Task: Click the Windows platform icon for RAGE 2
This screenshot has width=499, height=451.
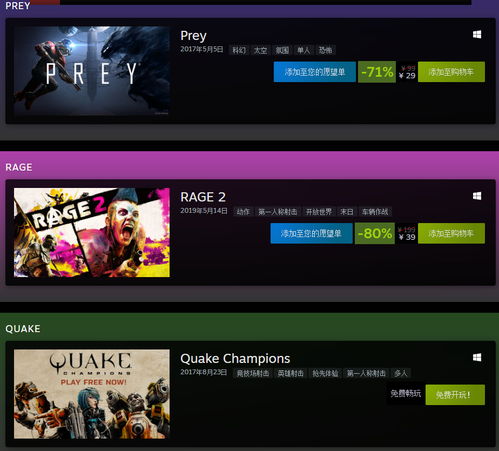Action: tap(477, 196)
